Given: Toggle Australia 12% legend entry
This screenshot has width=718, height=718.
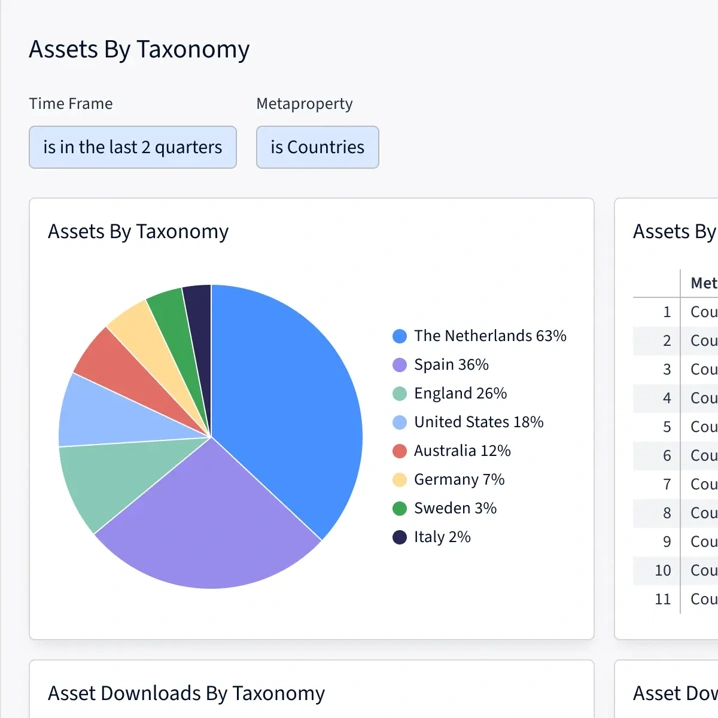Looking at the screenshot, I should click(x=462, y=451).
